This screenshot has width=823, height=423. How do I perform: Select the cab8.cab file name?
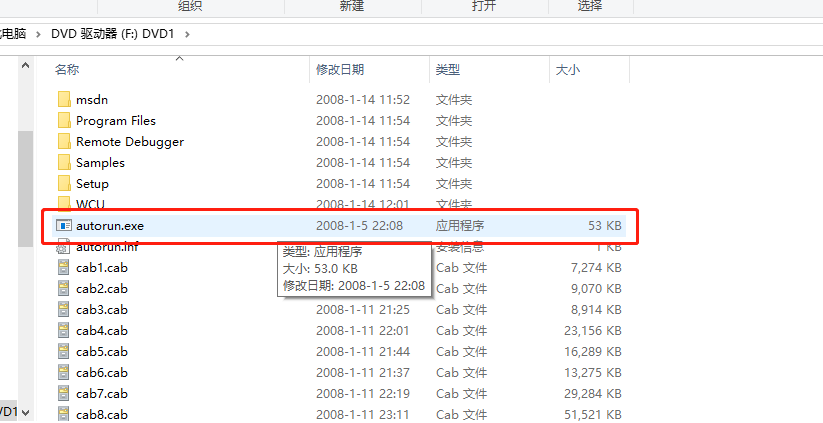[x=102, y=414]
